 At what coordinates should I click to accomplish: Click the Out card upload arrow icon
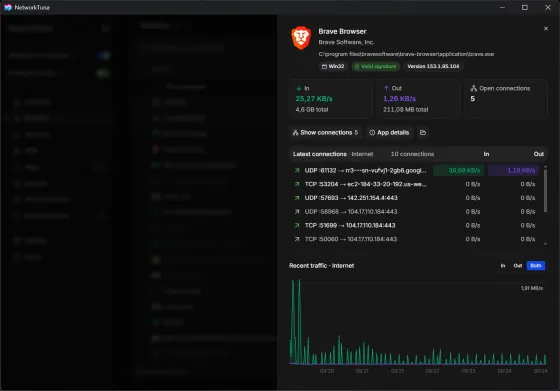(x=386, y=88)
